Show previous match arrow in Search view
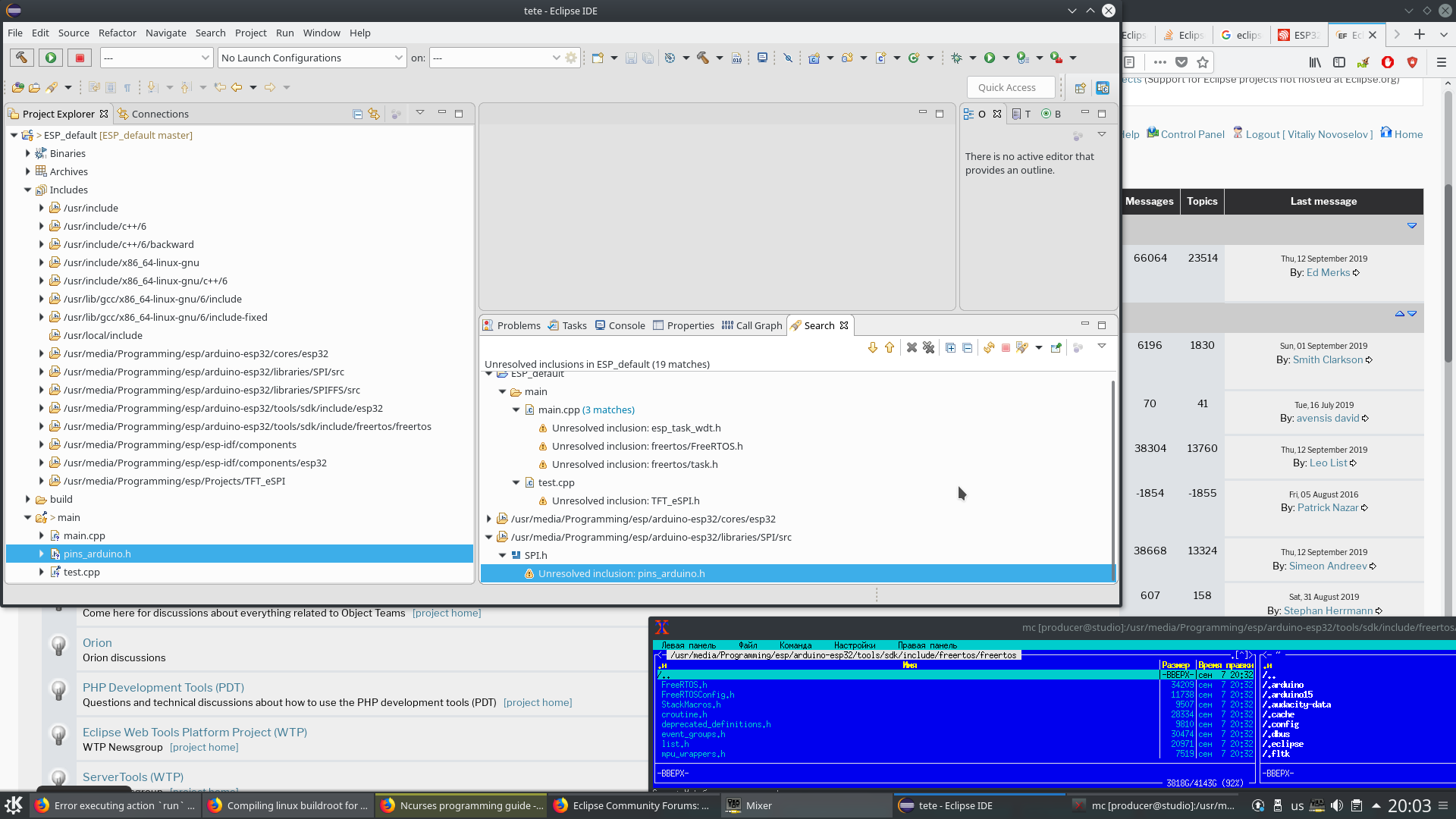1456x819 pixels. [890, 347]
